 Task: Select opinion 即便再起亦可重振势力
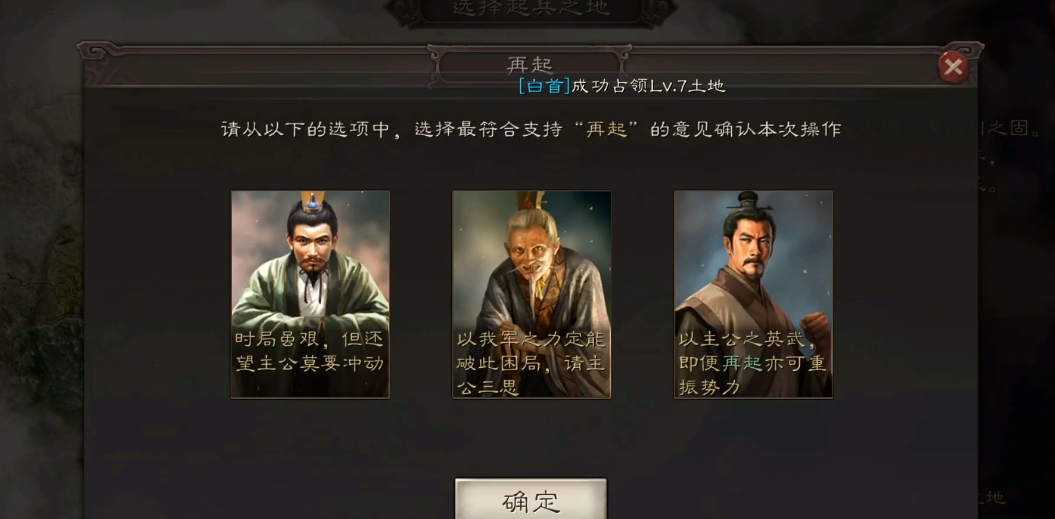[752, 363]
